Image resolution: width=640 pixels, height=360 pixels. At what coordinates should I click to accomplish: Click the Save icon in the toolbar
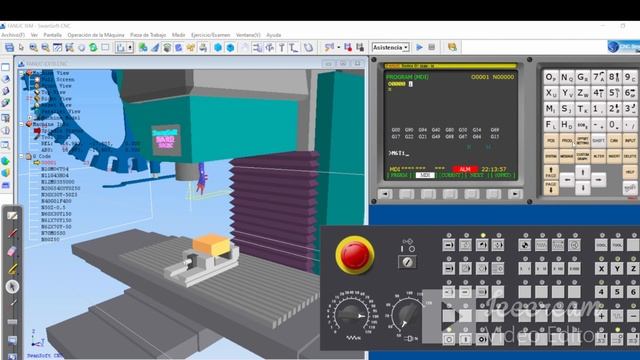pos(9,47)
